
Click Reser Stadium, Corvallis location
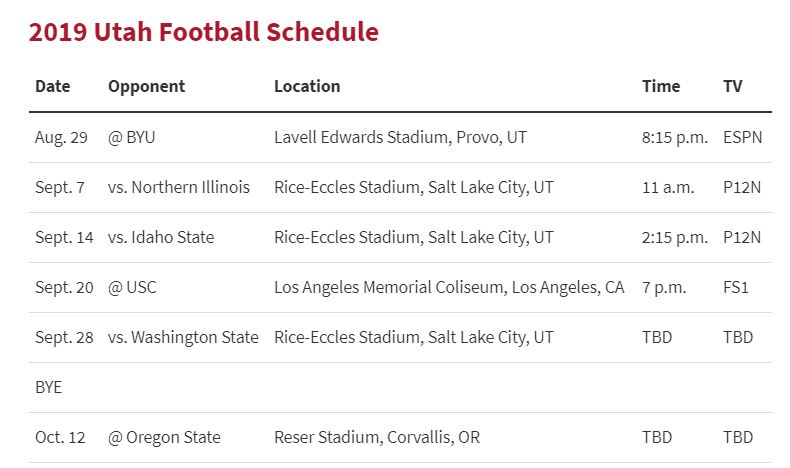pos(377,437)
